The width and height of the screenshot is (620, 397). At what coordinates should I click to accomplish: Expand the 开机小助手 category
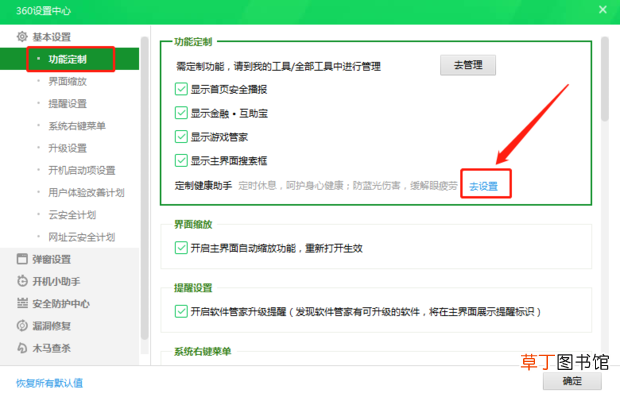[56, 282]
